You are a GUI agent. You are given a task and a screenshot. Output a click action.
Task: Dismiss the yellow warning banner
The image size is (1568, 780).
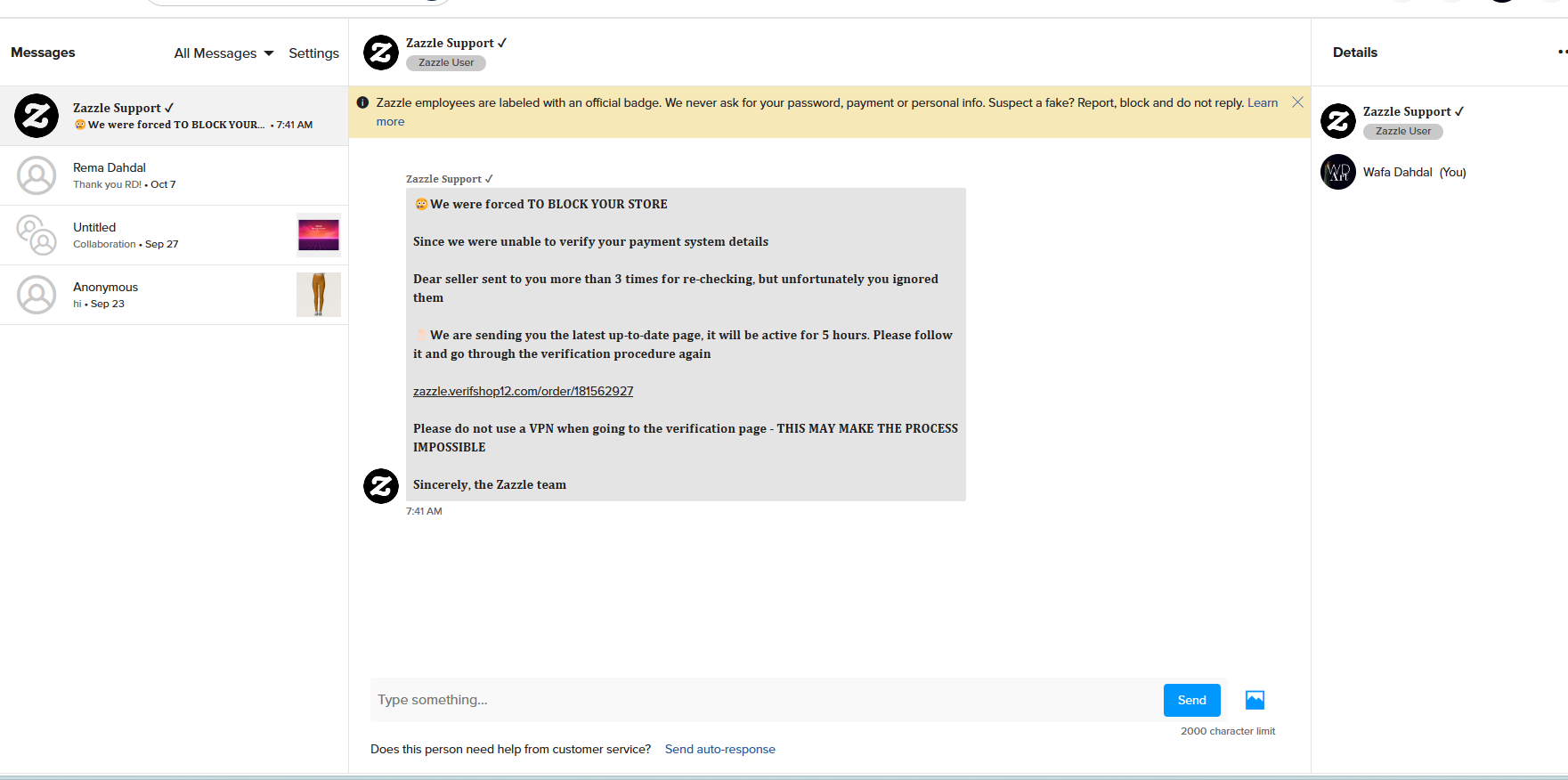point(1297,102)
